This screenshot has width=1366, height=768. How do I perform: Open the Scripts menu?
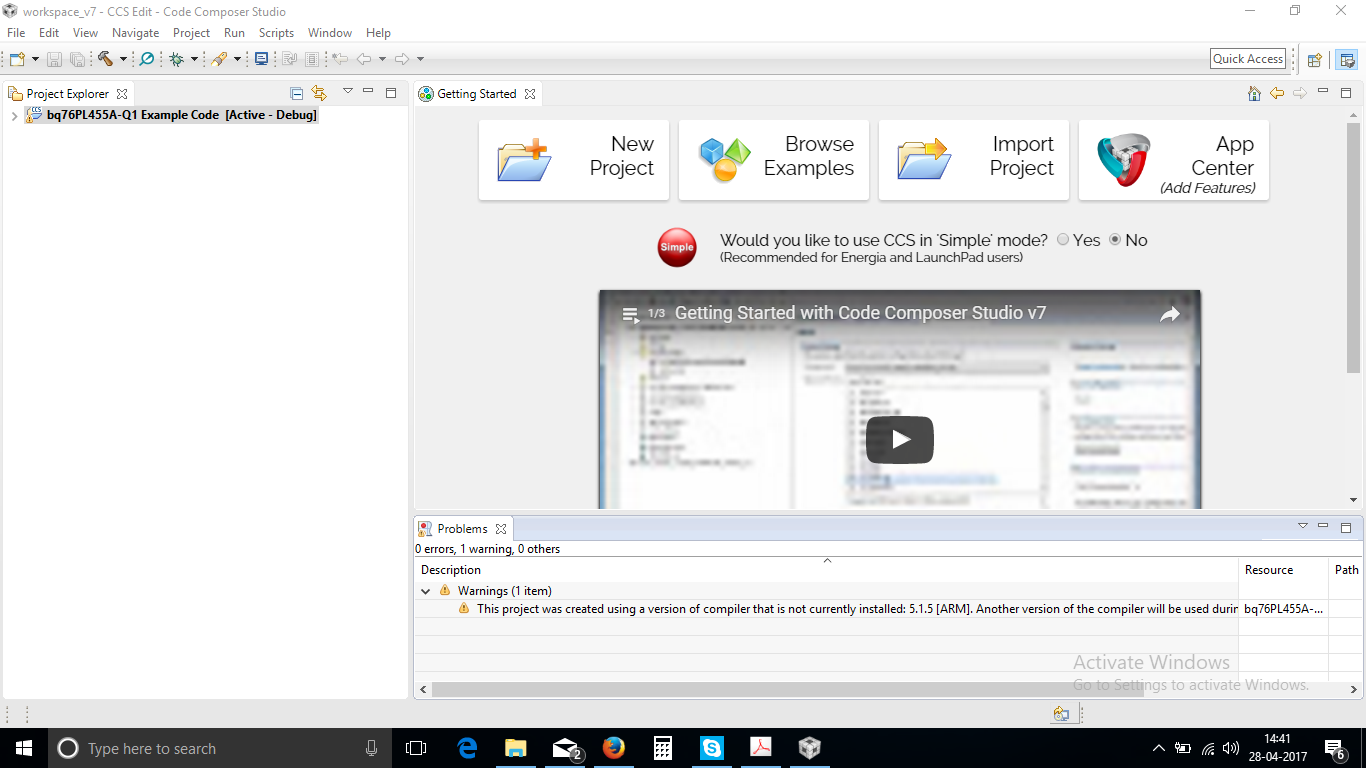276,33
